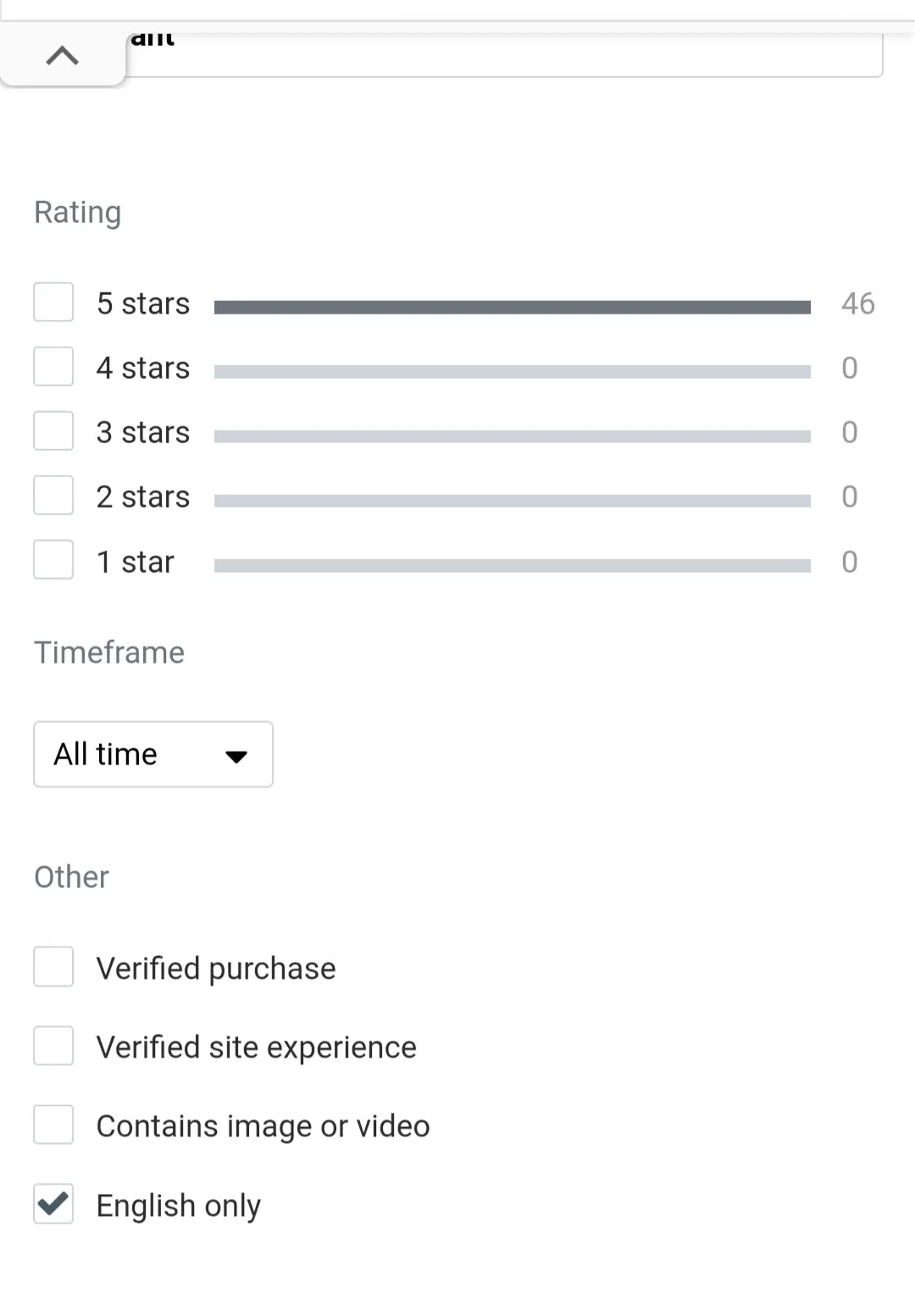Click the Timeframe section heading
This screenshot has width=915, height=1316.
click(108, 652)
